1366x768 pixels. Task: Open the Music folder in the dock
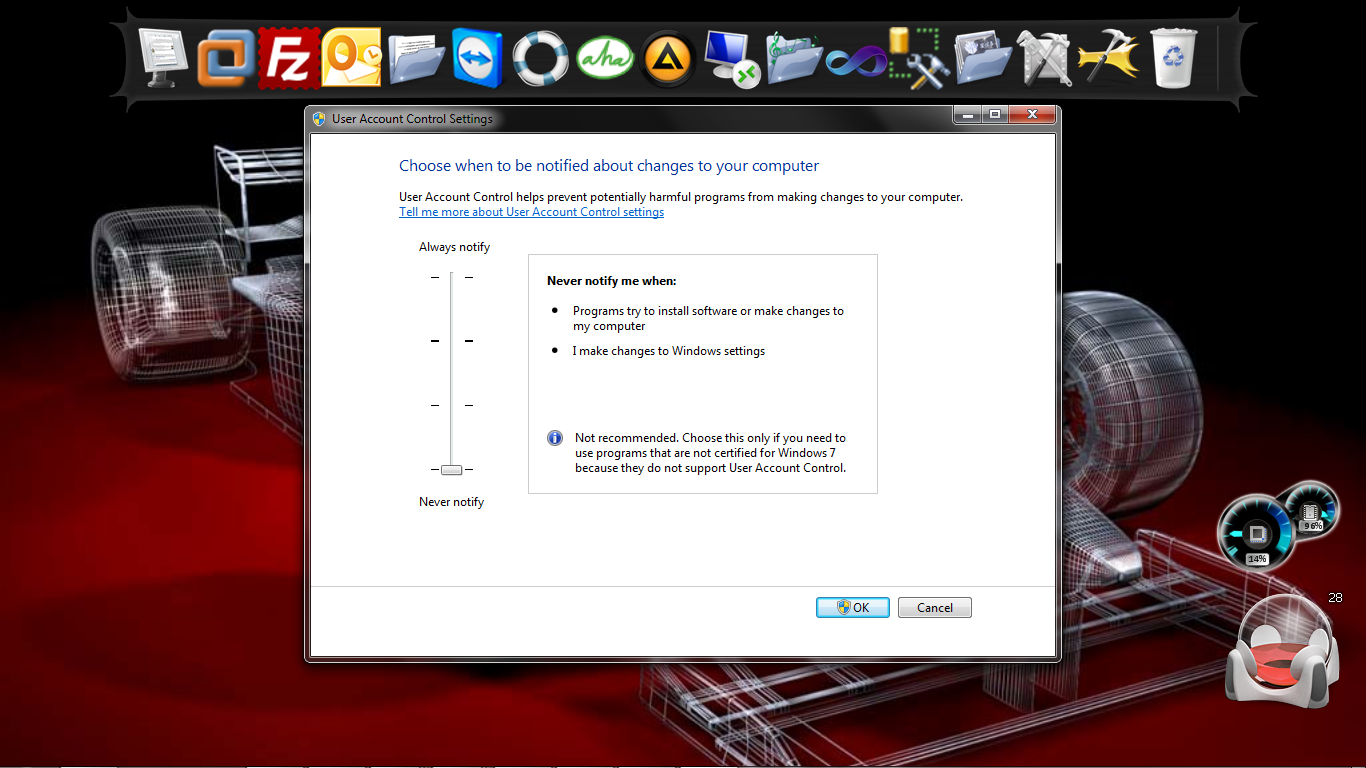794,58
